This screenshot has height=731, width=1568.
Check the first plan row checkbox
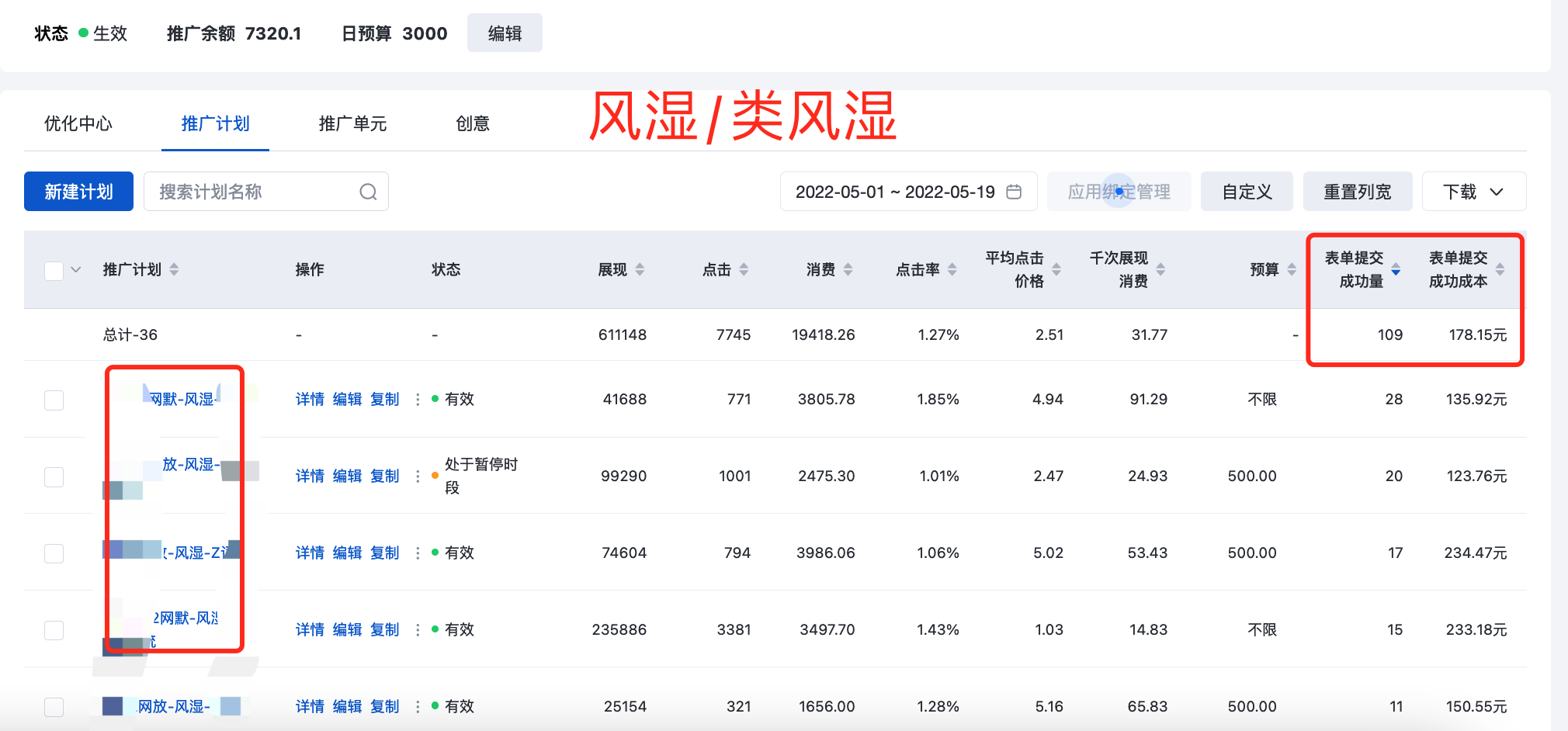pos(54,400)
